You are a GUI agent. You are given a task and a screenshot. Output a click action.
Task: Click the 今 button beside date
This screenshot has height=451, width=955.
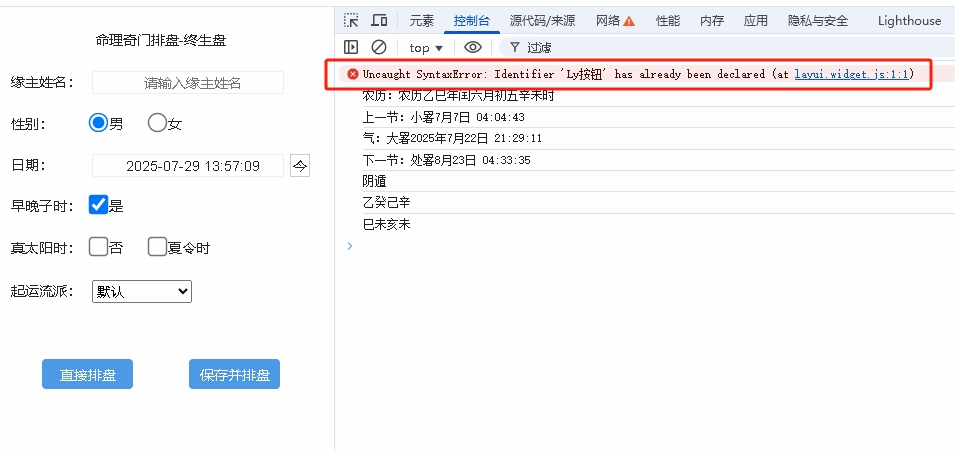[300, 166]
